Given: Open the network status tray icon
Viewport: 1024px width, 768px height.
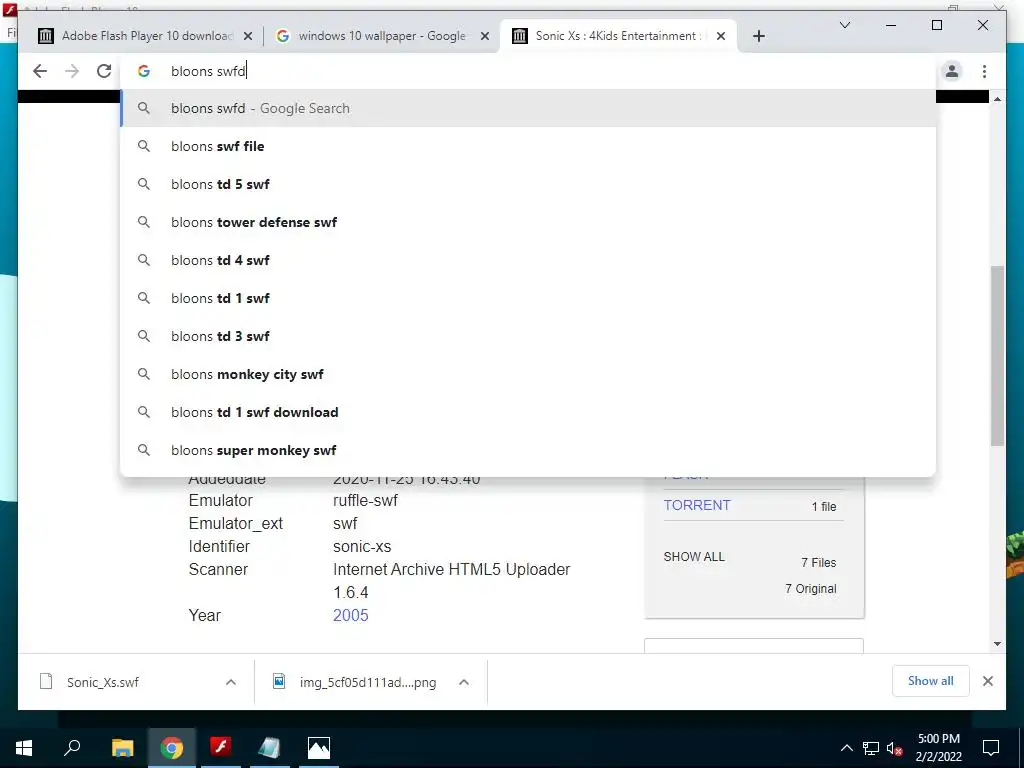Looking at the screenshot, I should (871, 748).
